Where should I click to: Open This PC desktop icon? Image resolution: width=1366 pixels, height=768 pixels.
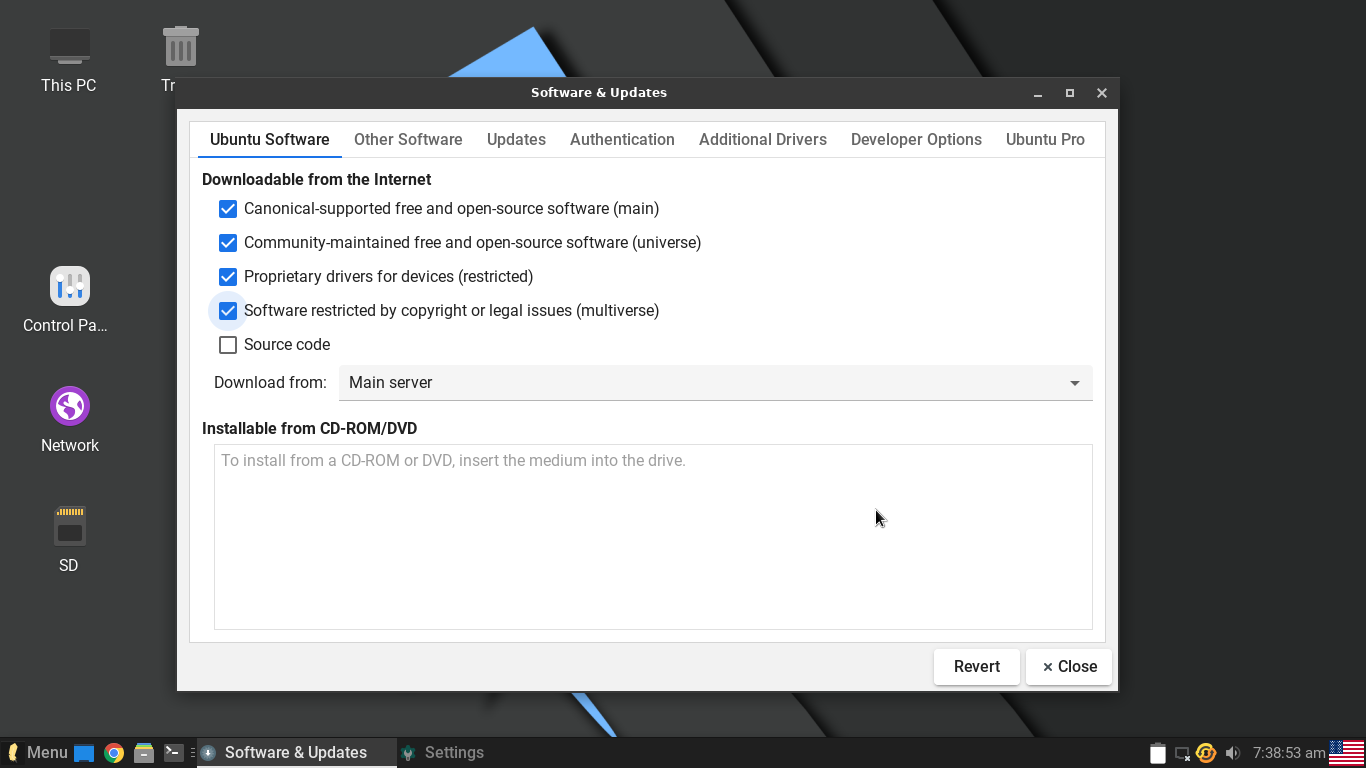pos(69,59)
